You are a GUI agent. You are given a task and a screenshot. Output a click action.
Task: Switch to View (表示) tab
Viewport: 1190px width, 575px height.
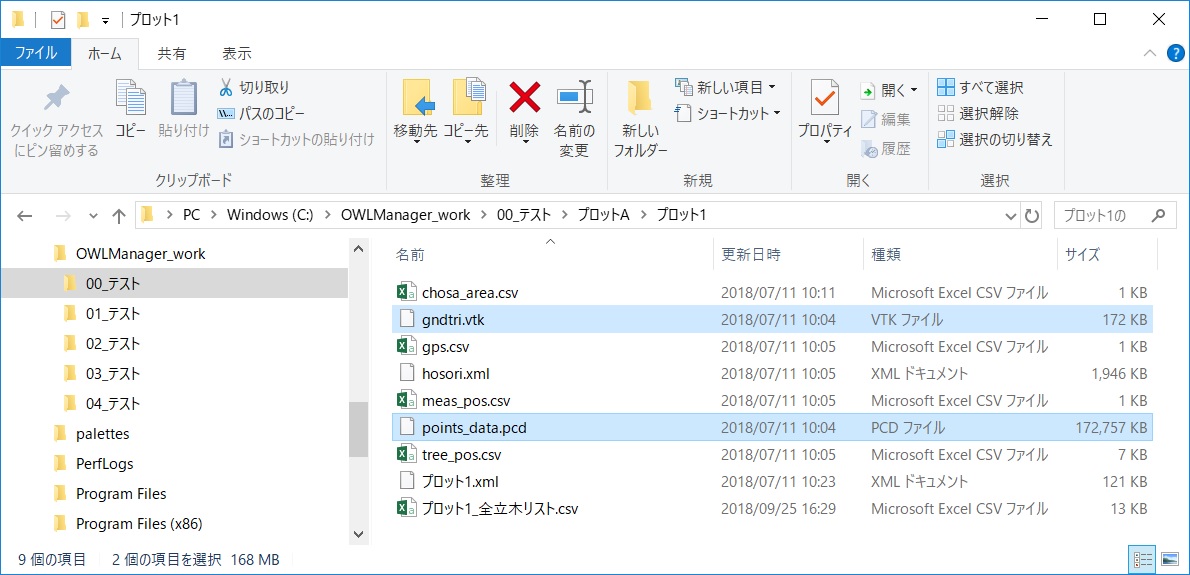237,53
